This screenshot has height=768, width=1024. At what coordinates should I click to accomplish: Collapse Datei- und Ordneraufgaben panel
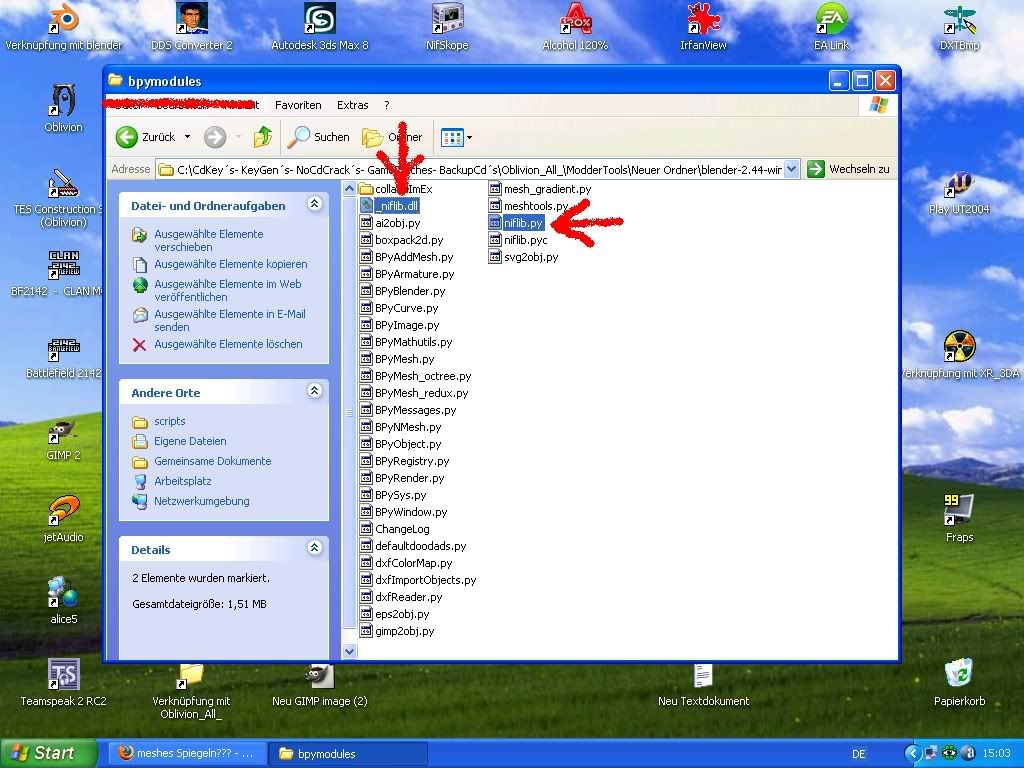(x=314, y=204)
